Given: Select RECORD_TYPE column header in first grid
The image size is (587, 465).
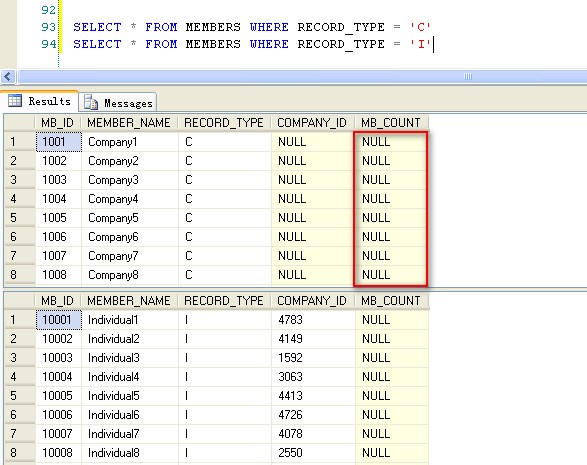Looking at the screenshot, I should click(x=224, y=123).
